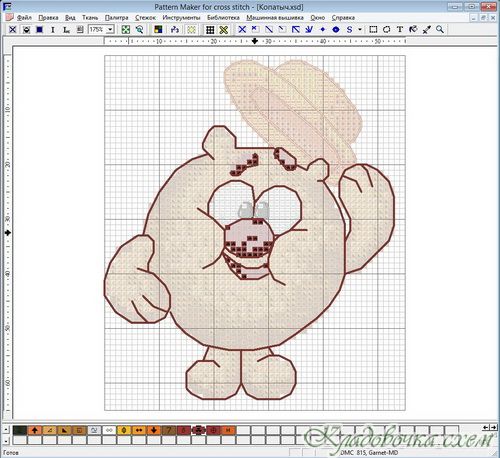Select the backstitch arrow tool
Screen dimensions: 500x458
(x=296, y=30)
